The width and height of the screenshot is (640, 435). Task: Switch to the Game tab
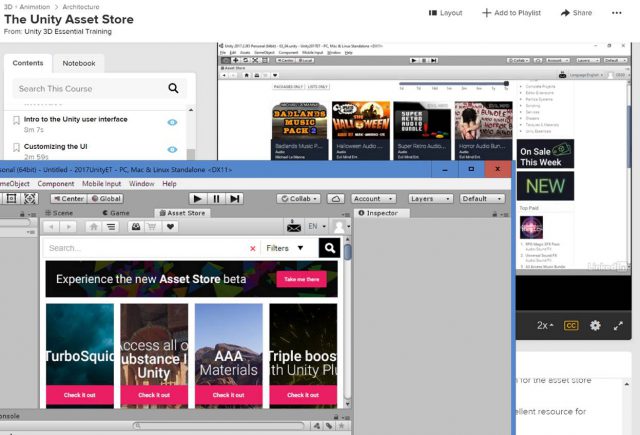116,213
